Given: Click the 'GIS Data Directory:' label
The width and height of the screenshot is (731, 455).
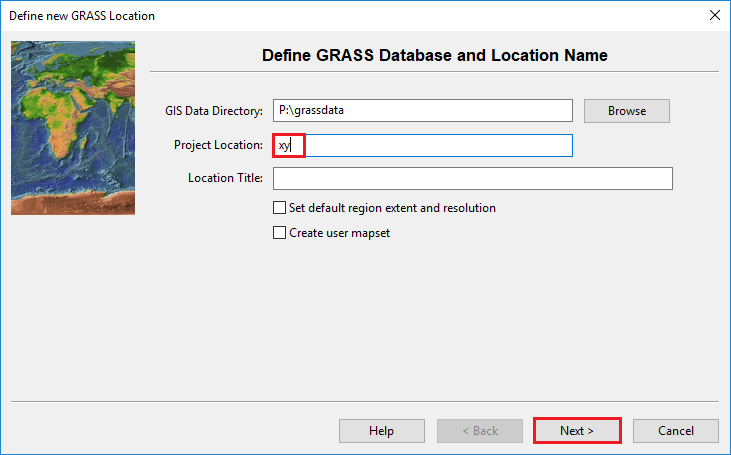Looking at the screenshot, I should coord(213,111).
